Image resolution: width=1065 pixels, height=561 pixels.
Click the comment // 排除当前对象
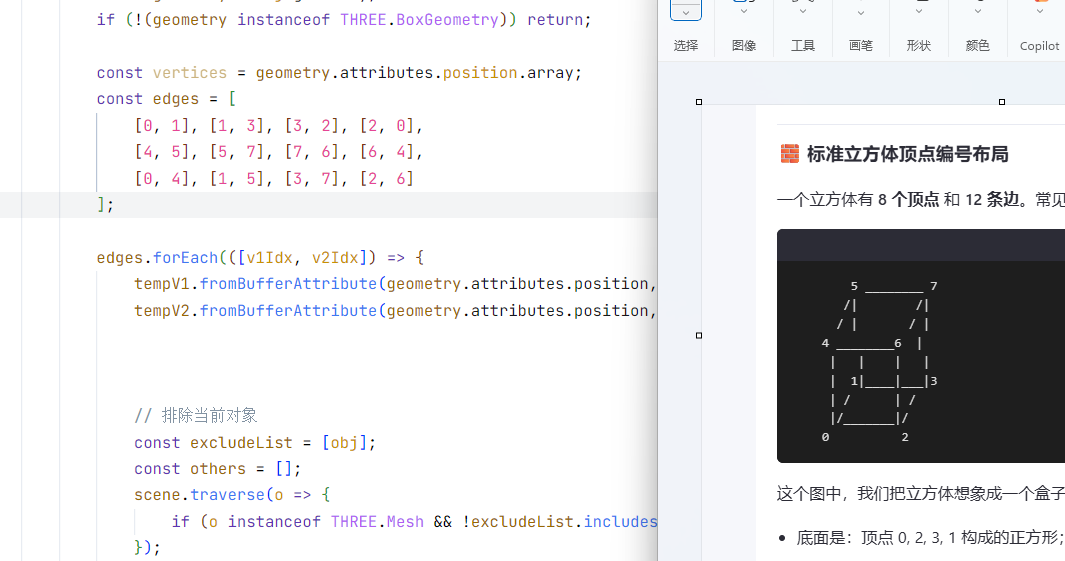(x=196, y=416)
